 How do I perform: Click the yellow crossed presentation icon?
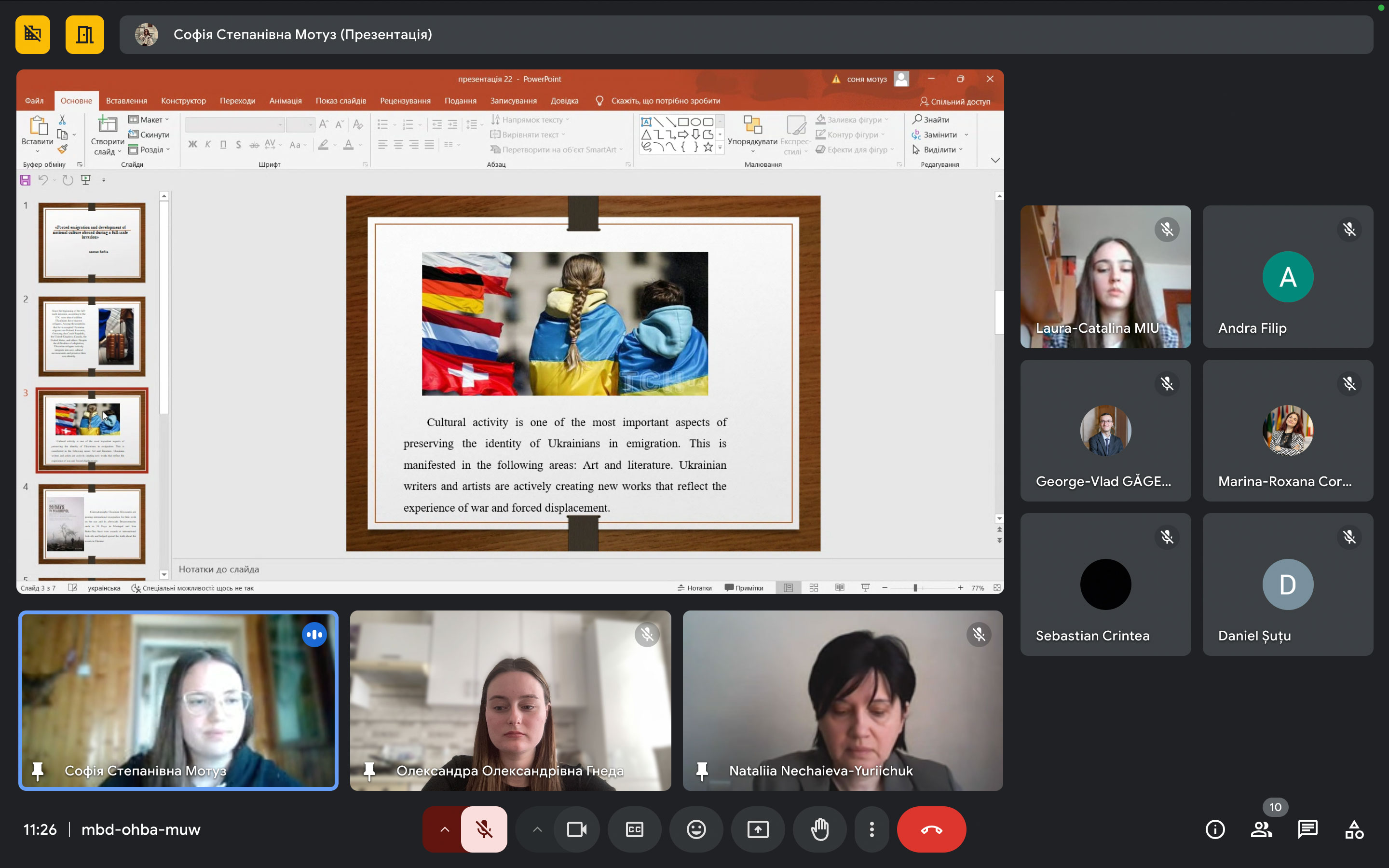tap(33, 34)
